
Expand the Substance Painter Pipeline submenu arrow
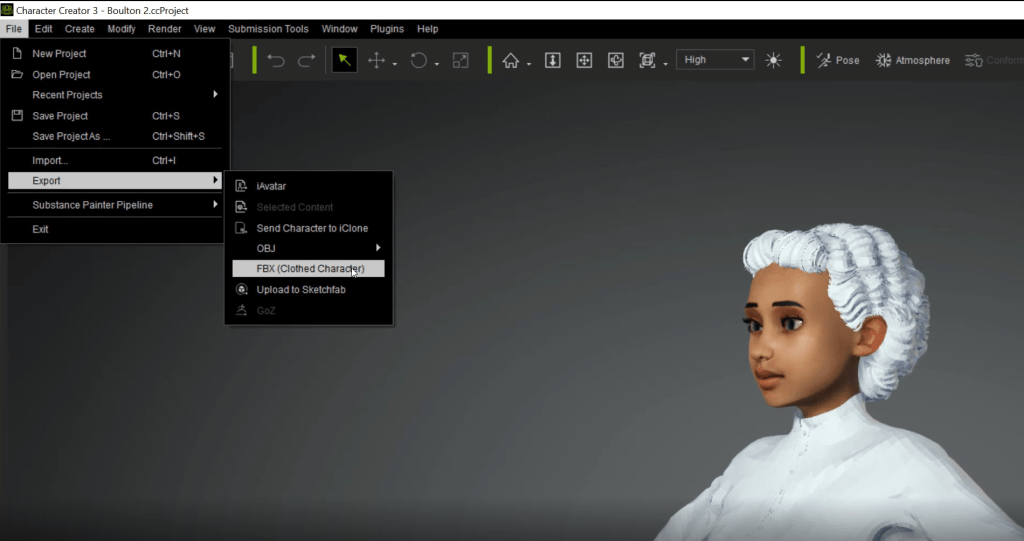pyautogui.click(x=215, y=204)
